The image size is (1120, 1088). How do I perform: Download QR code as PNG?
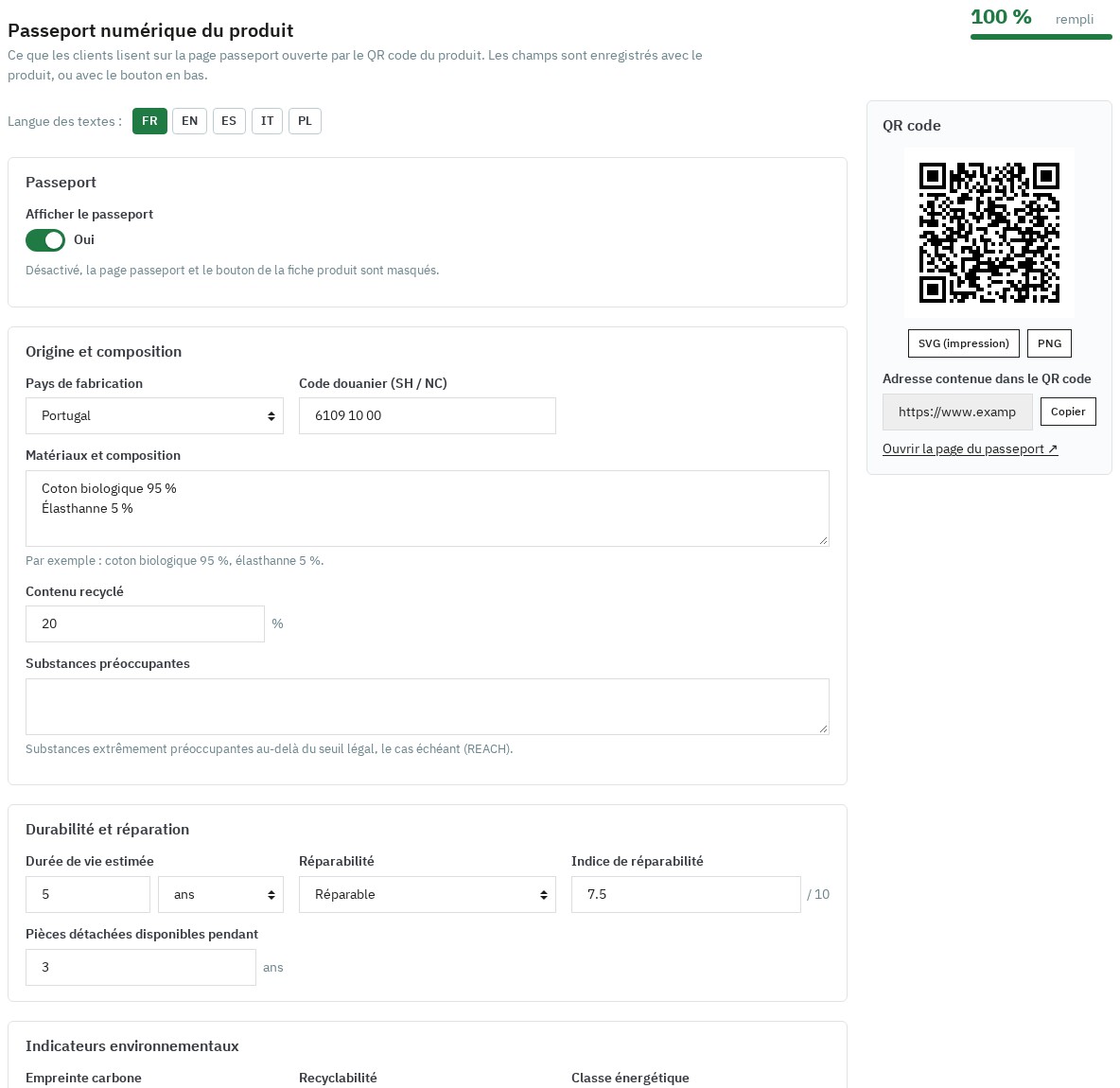1049,343
